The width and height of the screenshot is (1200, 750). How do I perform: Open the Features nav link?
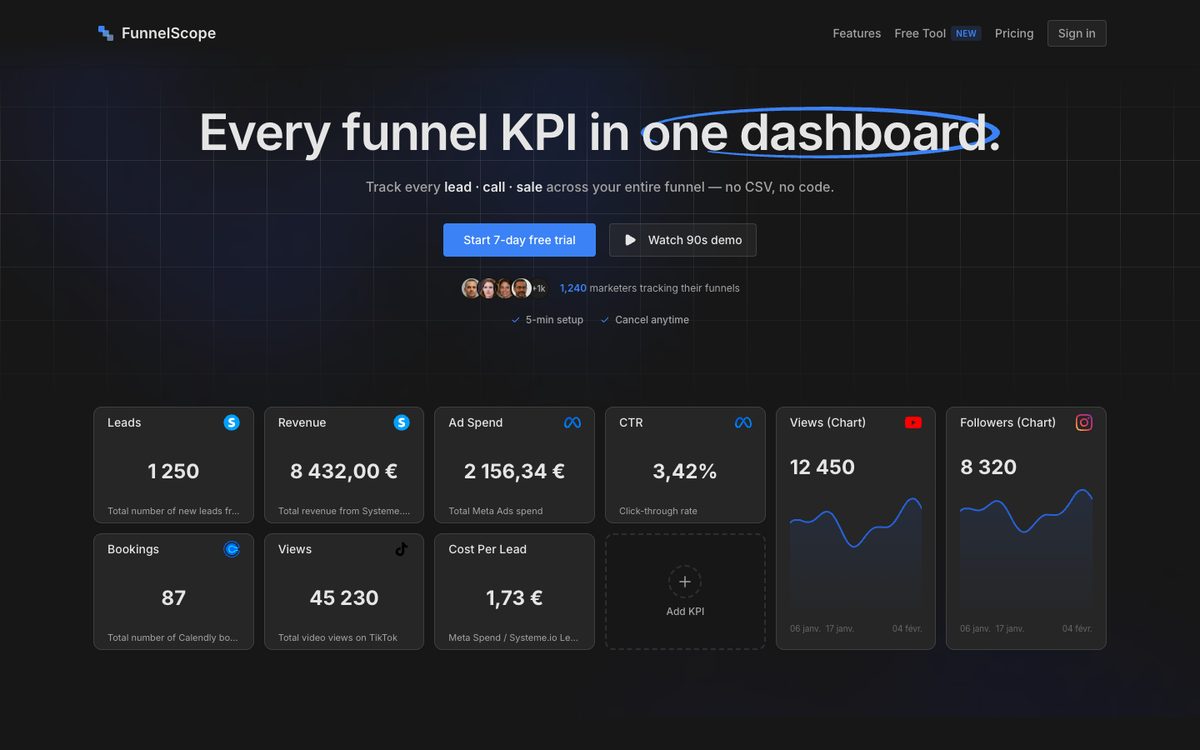[857, 33]
